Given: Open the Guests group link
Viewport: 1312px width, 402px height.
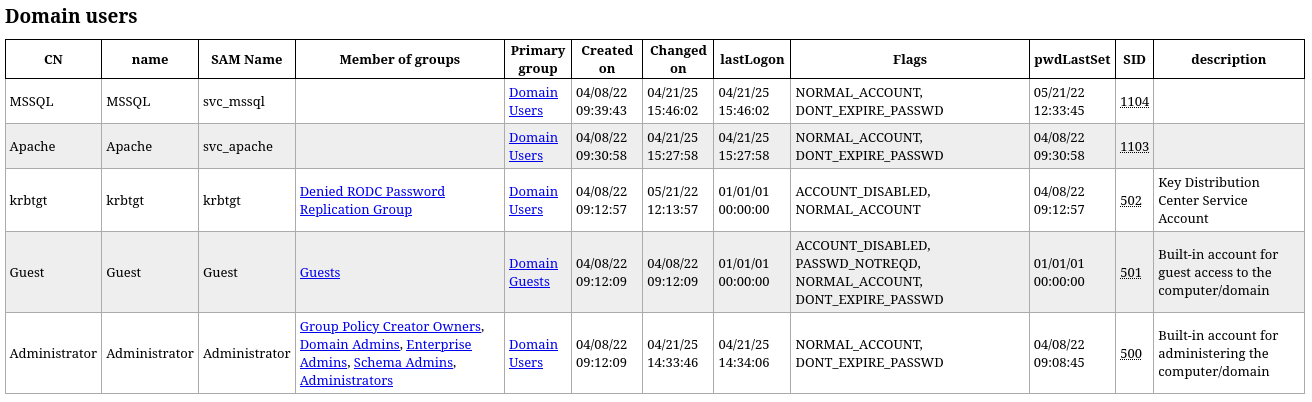Looking at the screenshot, I should (320, 272).
